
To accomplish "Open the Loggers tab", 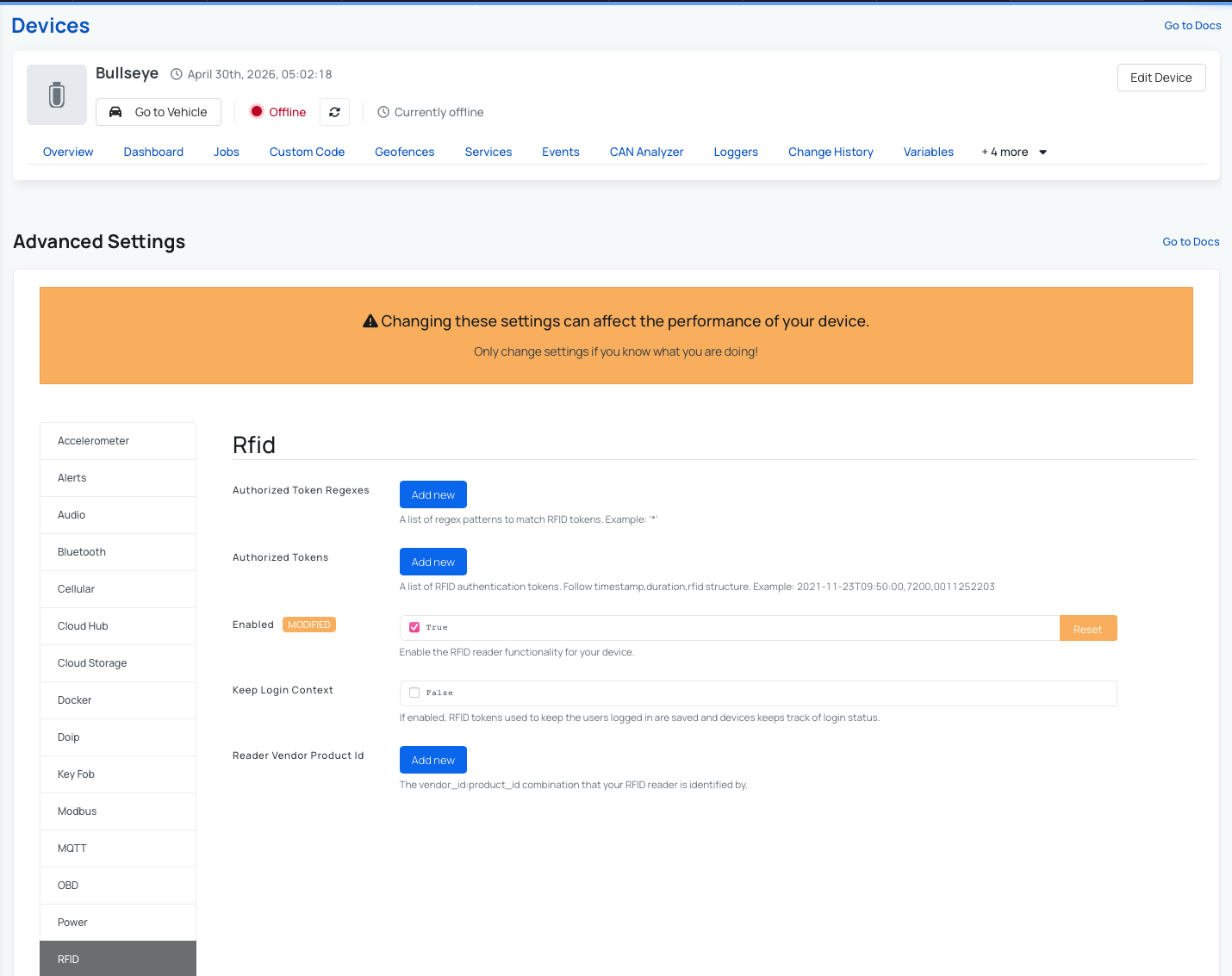I will click(x=736, y=152).
